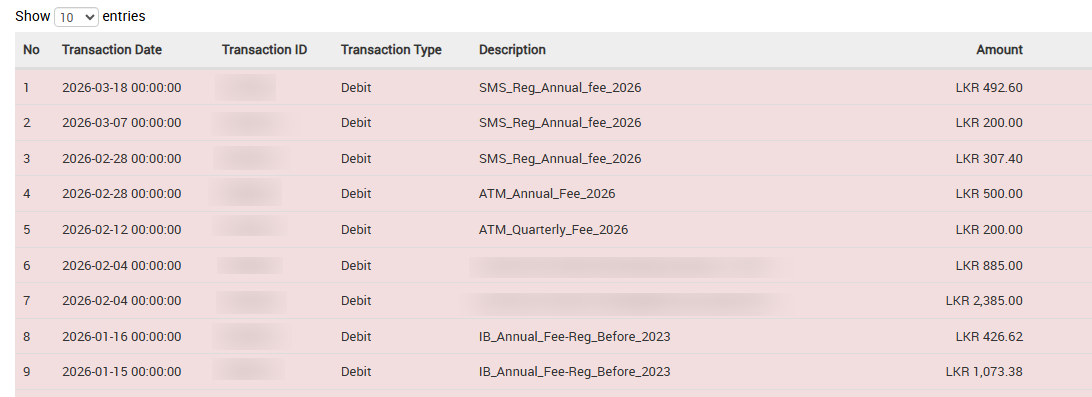Select date 2026-03-07 00:00:00
The height and width of the screenshot is (397, 1092).
(x=122, y=123)
